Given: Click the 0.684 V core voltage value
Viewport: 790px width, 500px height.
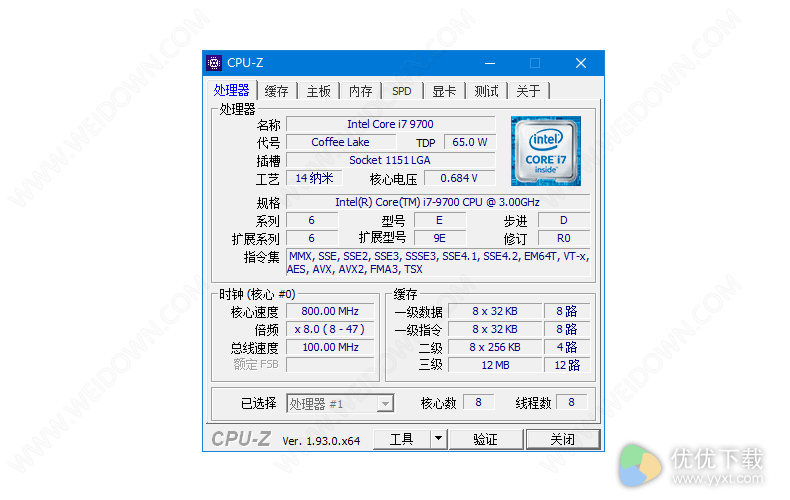Looking at the screenshot, I should (459, 178).
